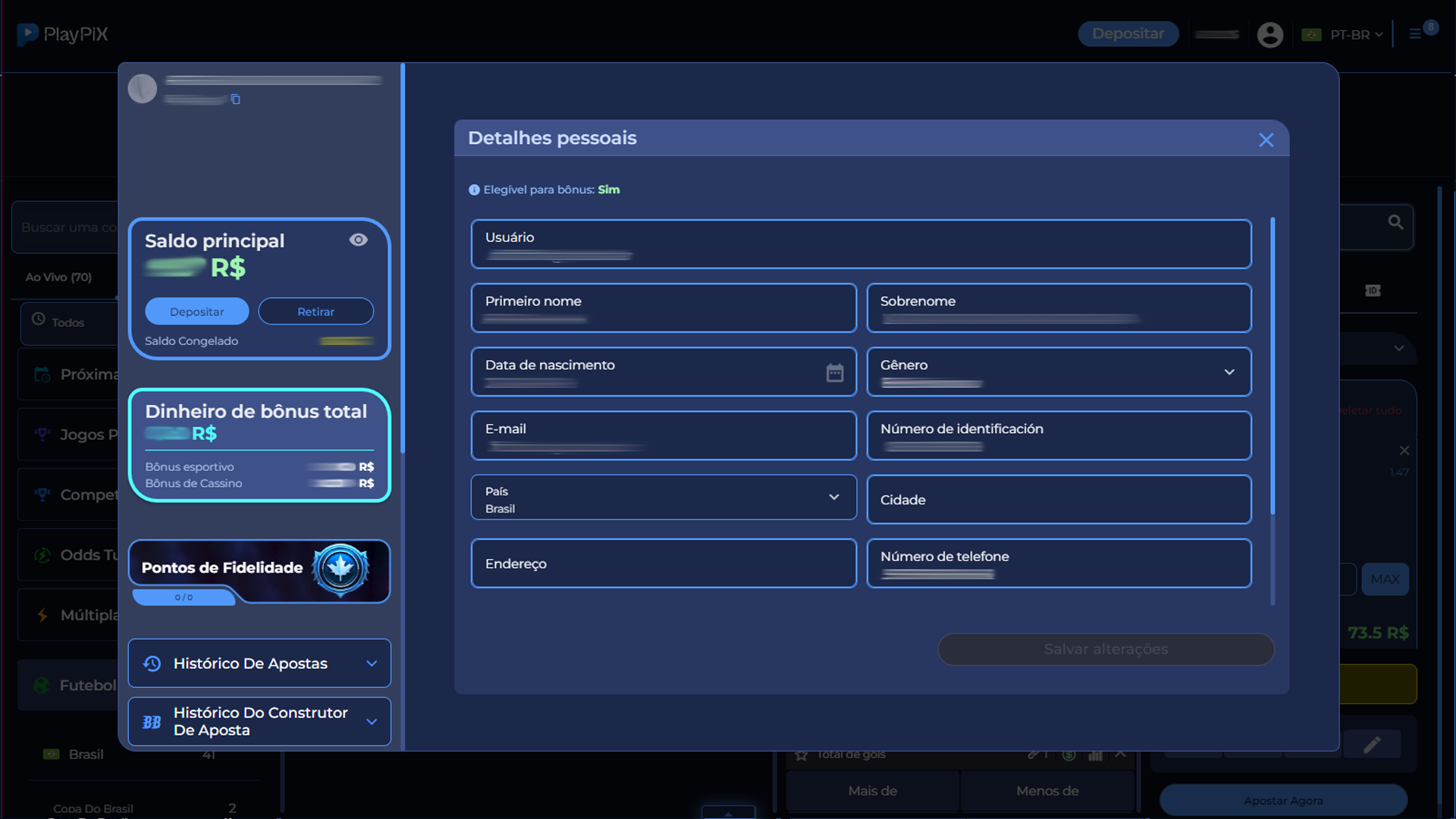Click the Pontos de Fidelidade badge icon

(x=340, y=569)
